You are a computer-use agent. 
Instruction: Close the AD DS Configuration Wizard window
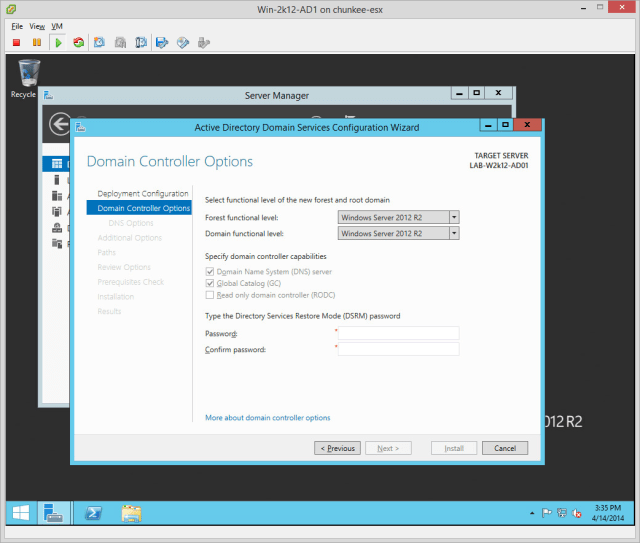[527, 125]
